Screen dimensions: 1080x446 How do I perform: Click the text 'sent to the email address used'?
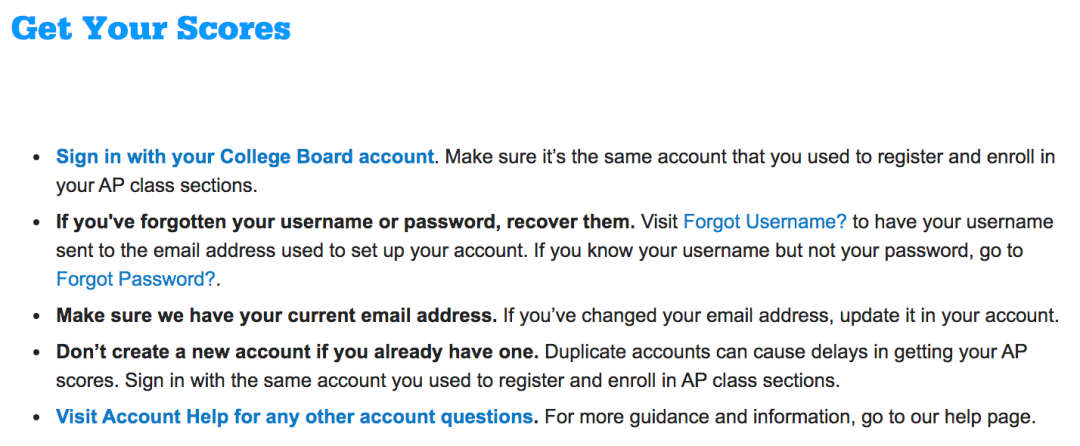click(199, 251)
